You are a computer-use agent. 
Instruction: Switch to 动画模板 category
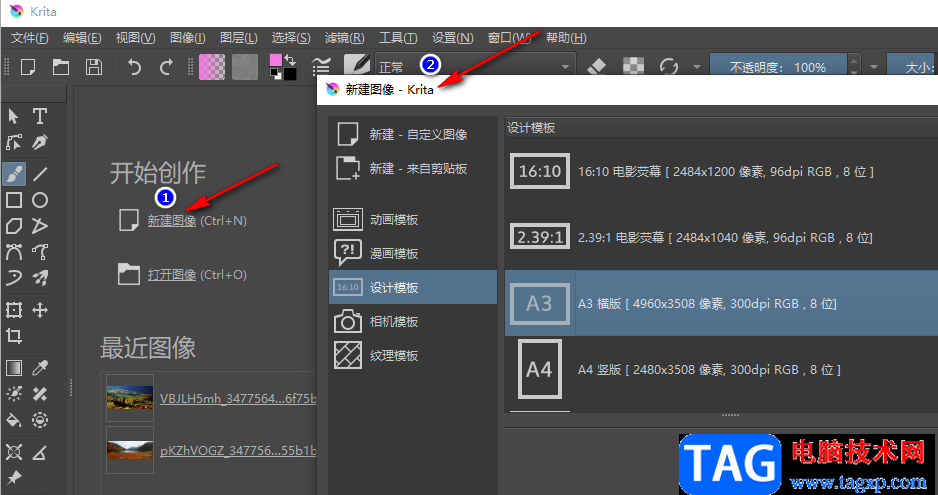coord(413,220)
